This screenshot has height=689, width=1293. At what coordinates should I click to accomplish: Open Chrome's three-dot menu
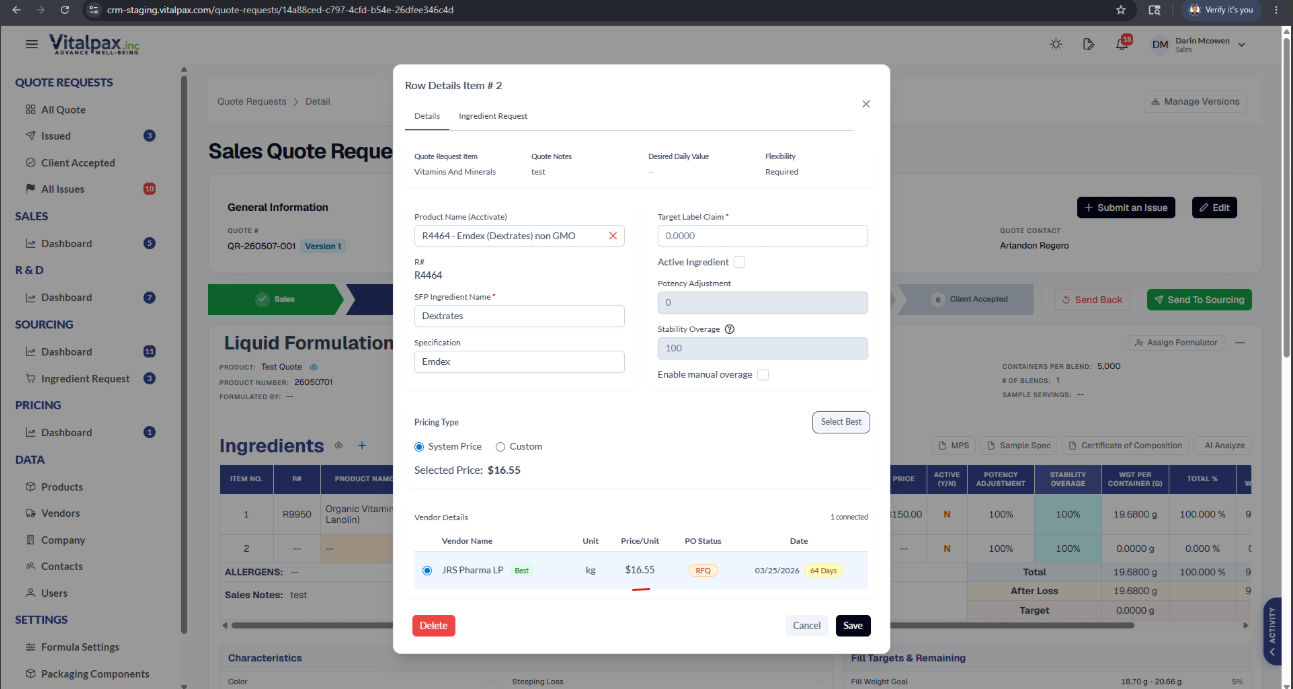pyautogui.click(x=1277, y=10)
